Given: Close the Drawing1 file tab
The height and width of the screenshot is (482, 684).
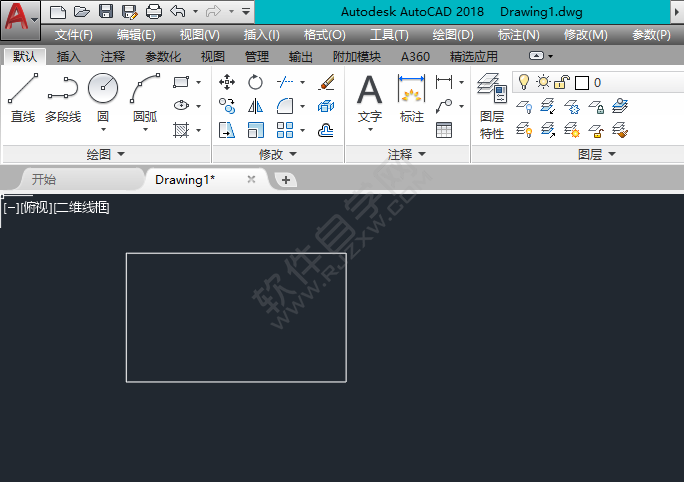Looking at the screenshot, I should (251, 179).
